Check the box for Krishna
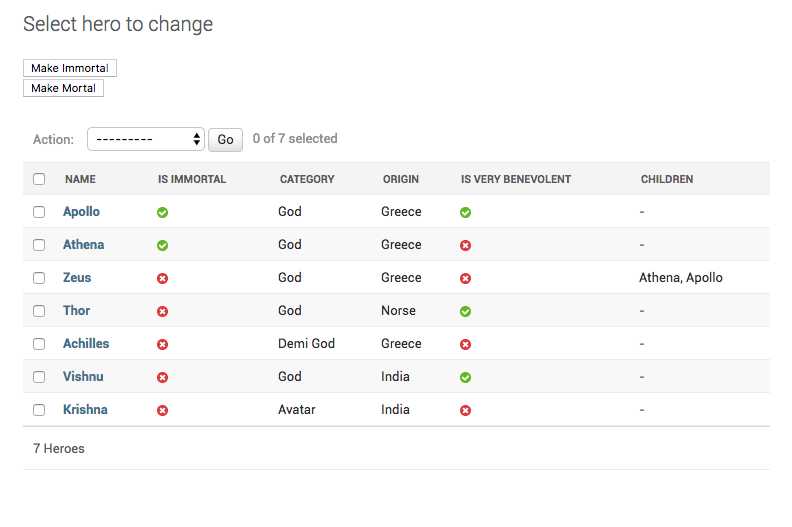 (39, 410)
